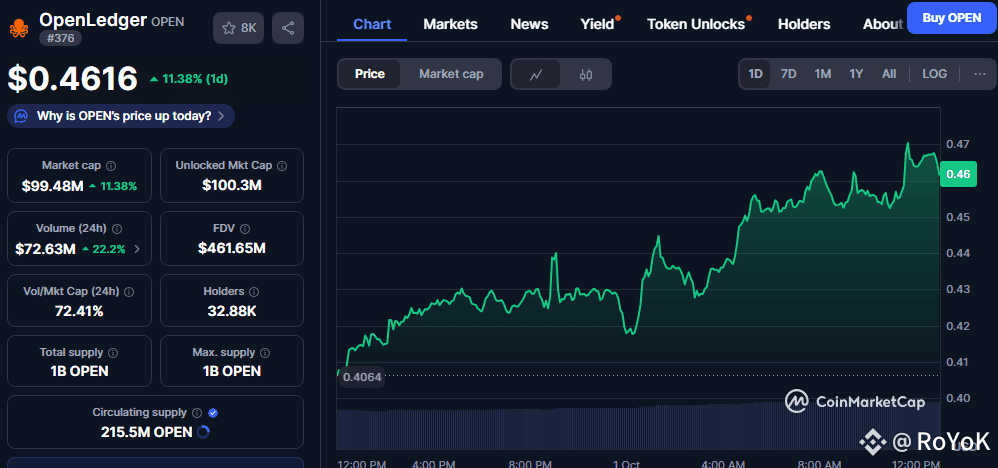This screenshot has width=998, height=468.
Task: Open the Markets tab
Action: (450, 24)
